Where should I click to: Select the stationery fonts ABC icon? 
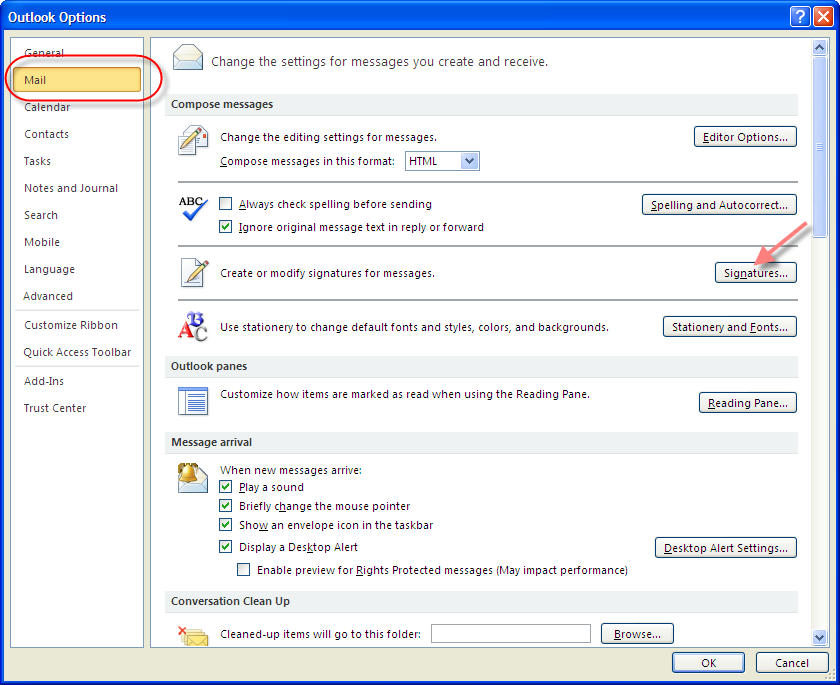[192, 325]
